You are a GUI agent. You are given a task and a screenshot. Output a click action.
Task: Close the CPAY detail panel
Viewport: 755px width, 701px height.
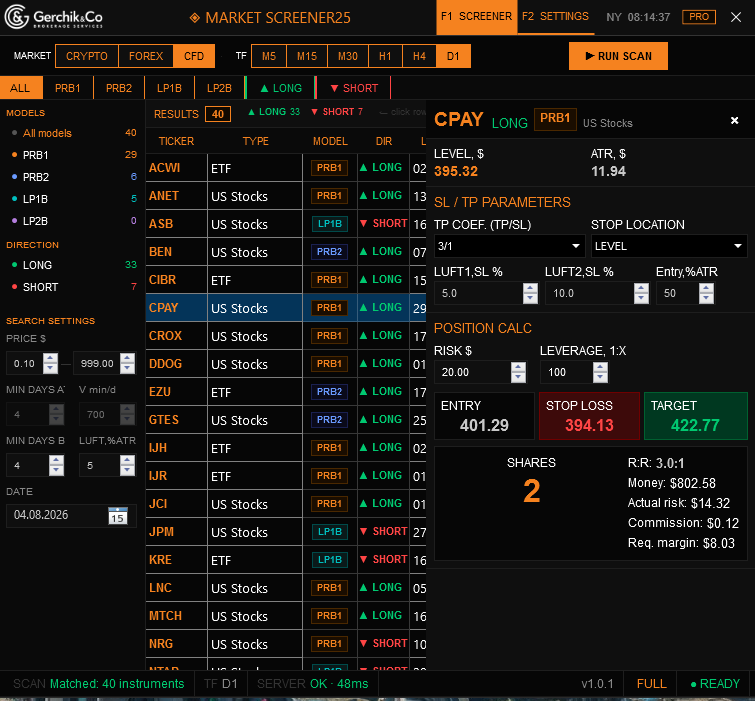[x=734, y=120]
